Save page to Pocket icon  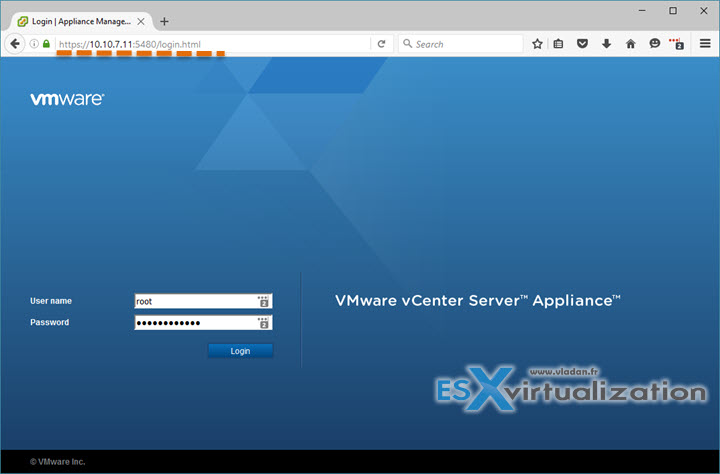pos(582,44)
